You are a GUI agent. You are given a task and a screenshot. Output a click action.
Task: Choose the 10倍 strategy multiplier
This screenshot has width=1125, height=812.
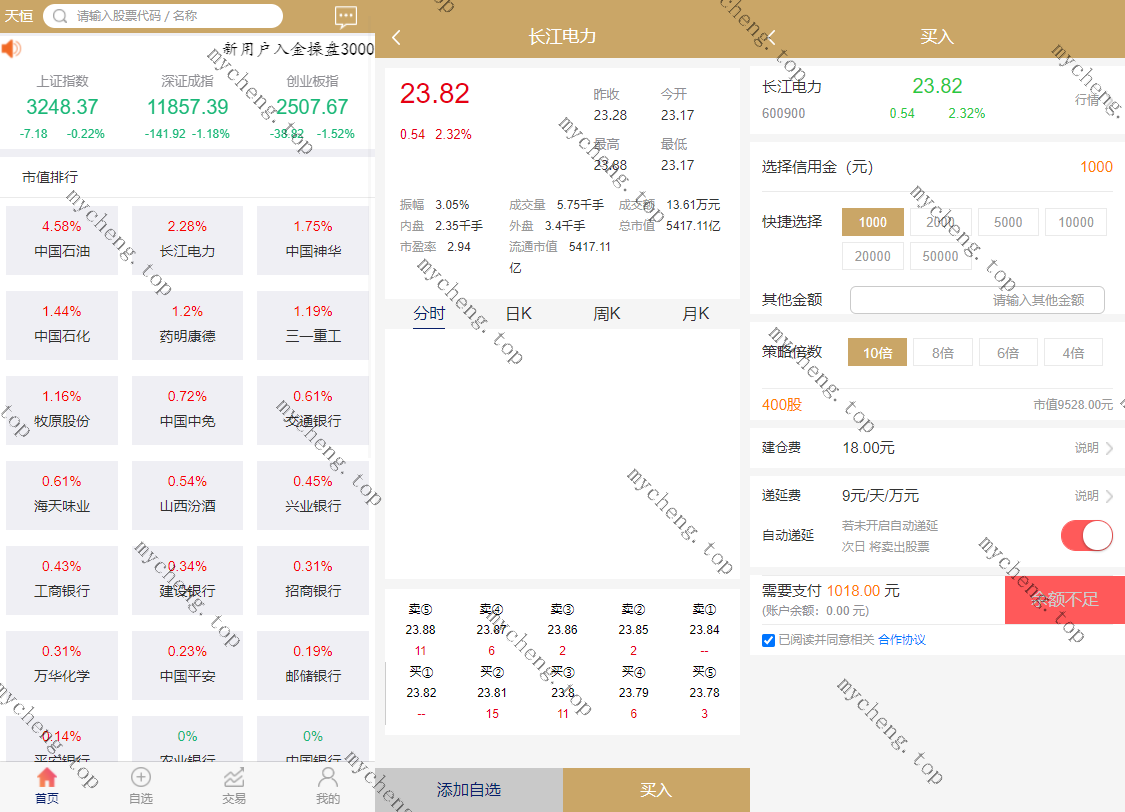pyautogui.click(x=877, y=352)
